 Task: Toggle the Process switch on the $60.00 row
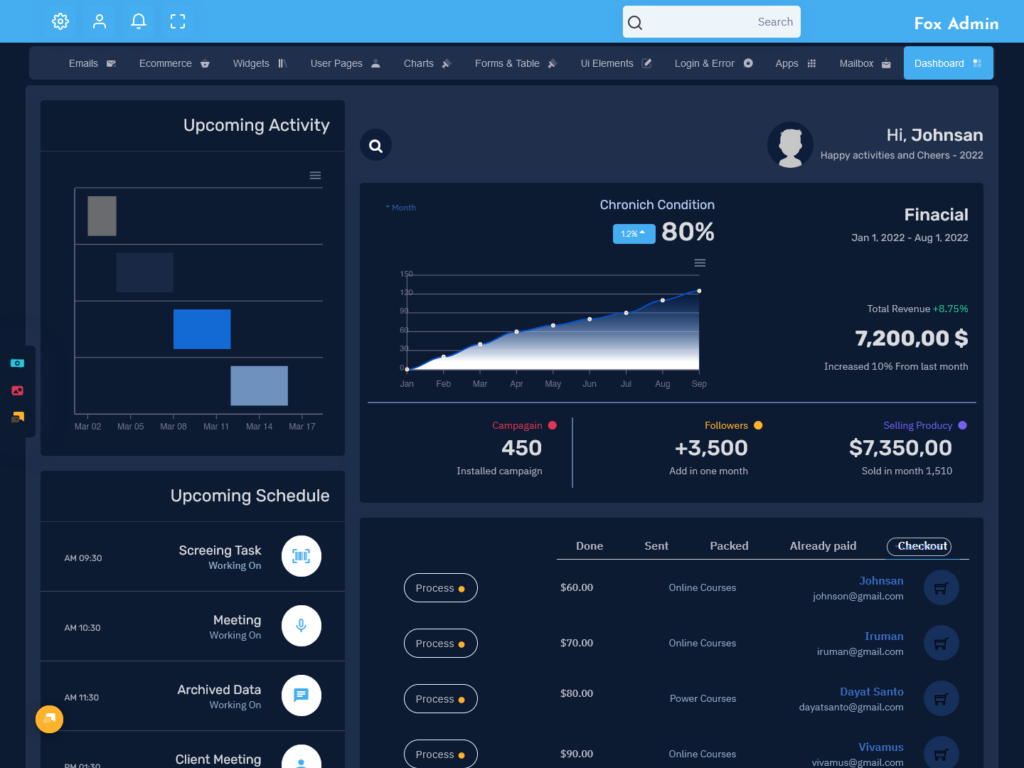coord(440,588)
